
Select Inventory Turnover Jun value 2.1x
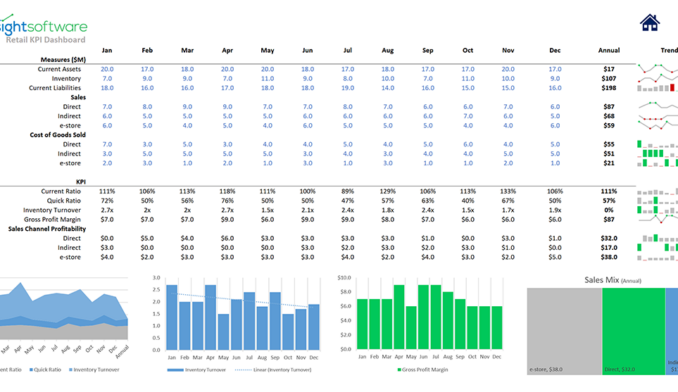(x=307, y=210)
